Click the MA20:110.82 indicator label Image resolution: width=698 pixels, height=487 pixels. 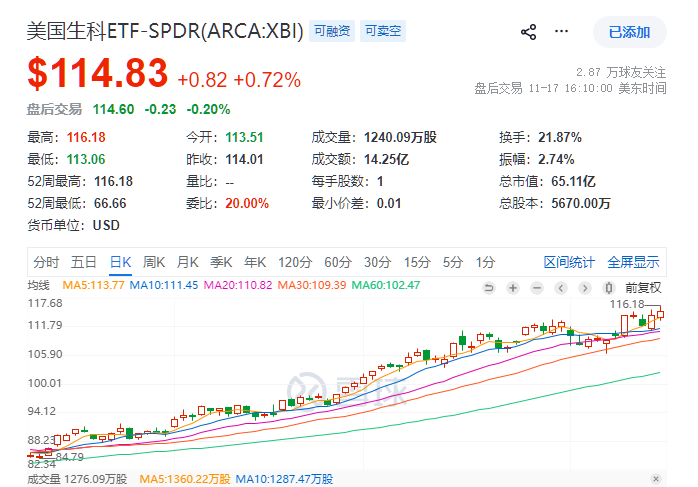(238, 285)
